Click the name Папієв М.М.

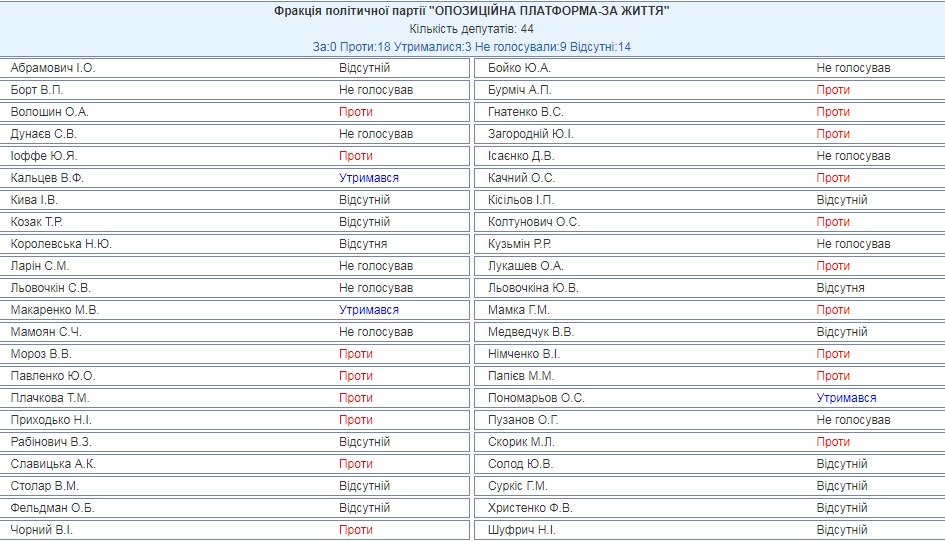[521, 376]
